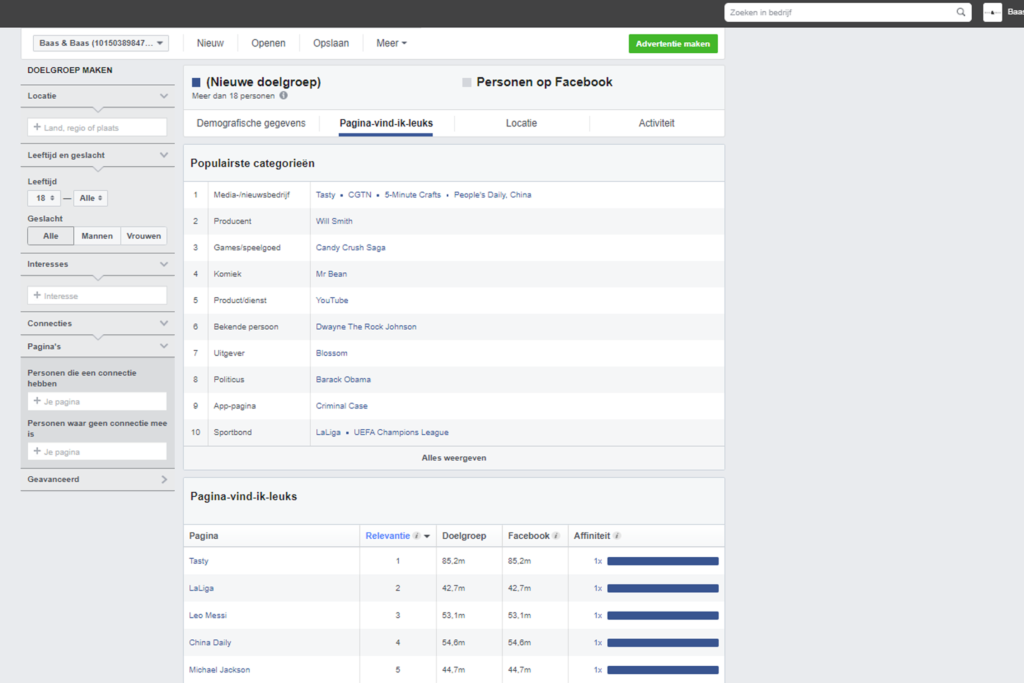Select Mannen gender option

coord(97,236)
